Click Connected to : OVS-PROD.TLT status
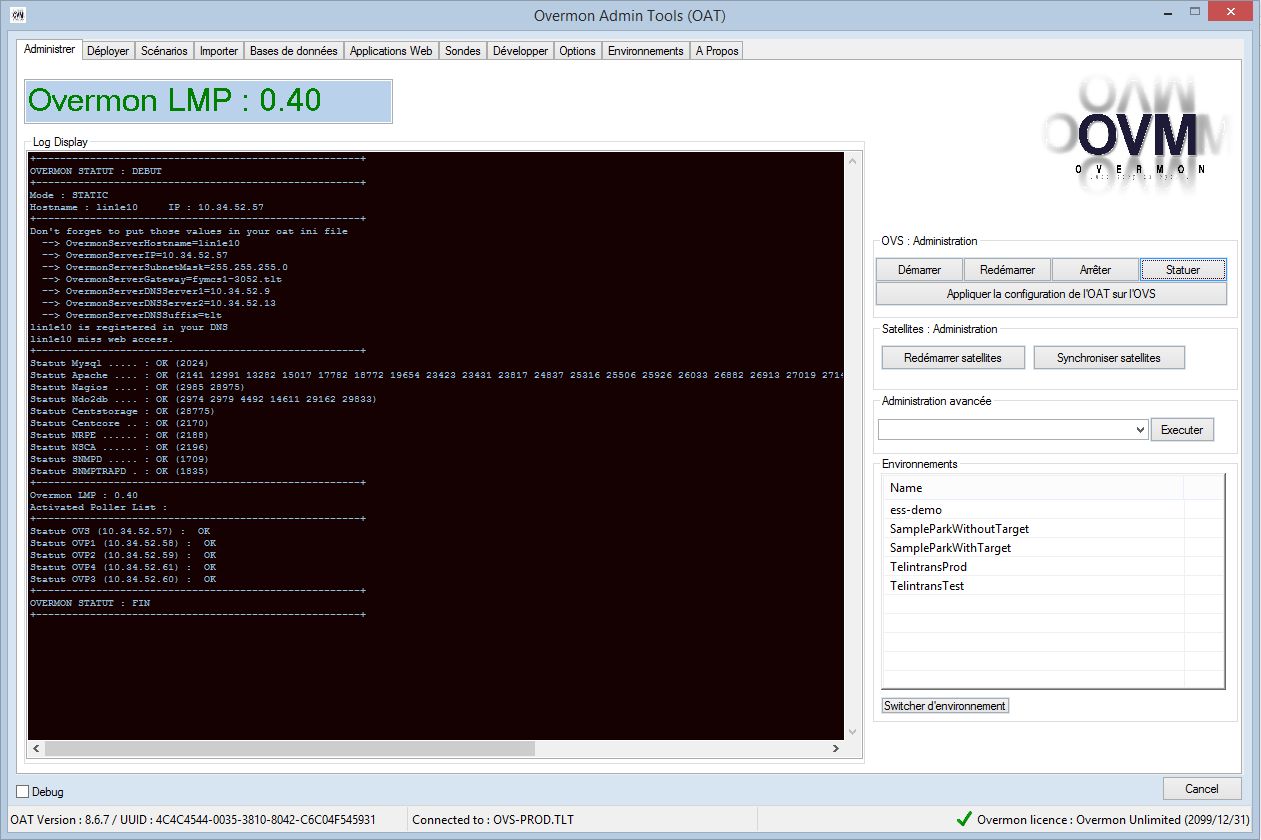 tap(493, 820)
